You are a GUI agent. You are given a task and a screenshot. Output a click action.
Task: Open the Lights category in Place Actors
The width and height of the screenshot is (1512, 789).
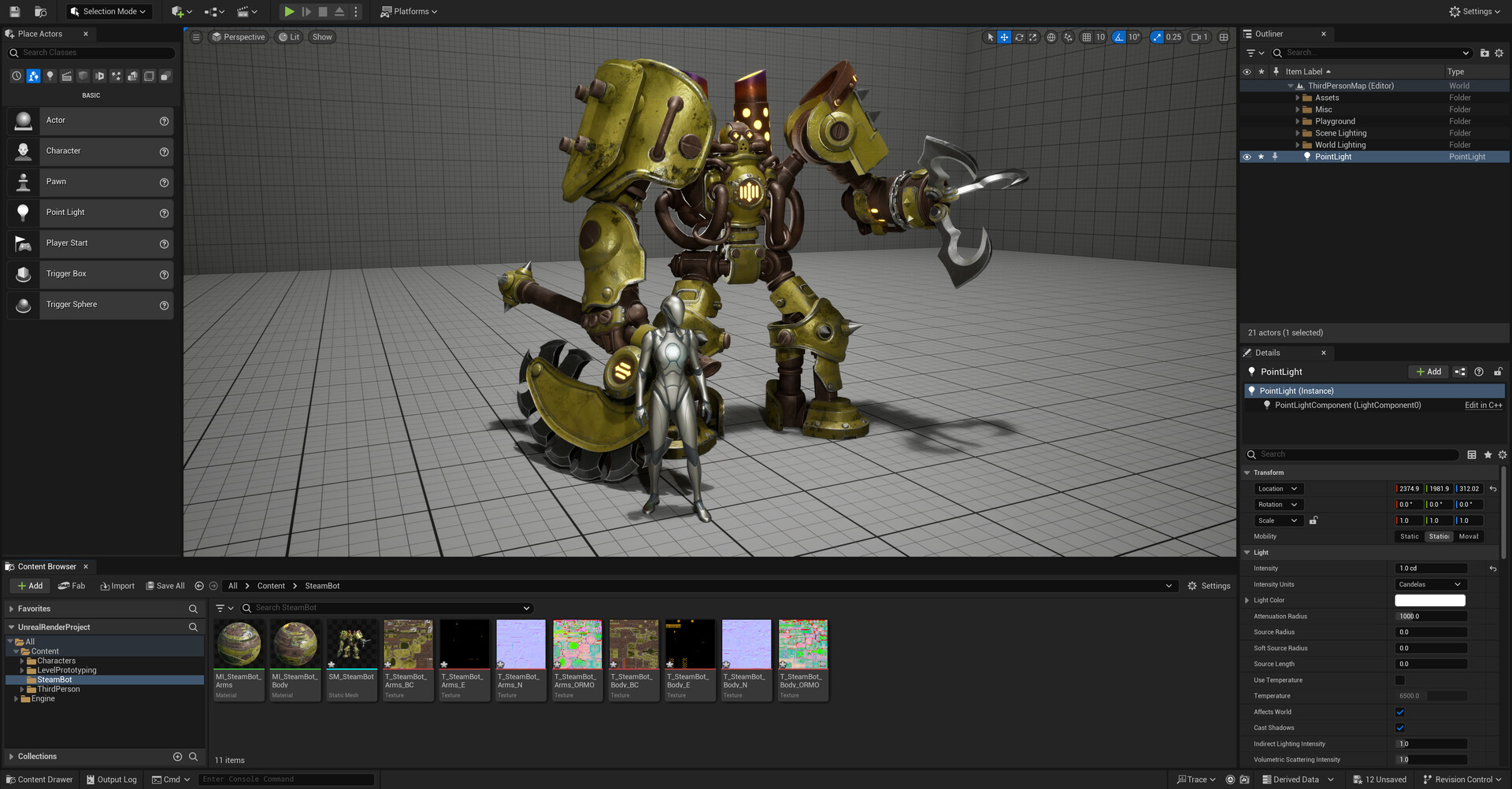coord(50,76)
